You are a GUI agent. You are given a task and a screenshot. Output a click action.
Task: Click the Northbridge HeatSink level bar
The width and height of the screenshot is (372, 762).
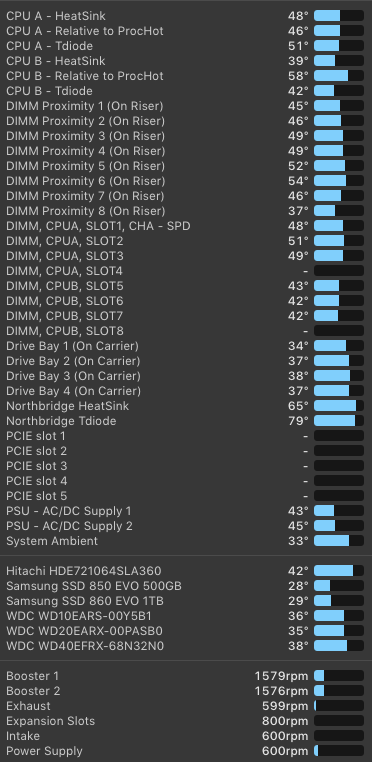point(338,406)
